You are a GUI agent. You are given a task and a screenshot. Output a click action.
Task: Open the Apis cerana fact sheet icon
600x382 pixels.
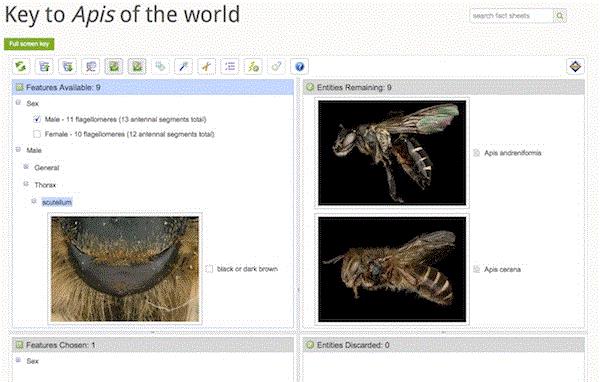coord(476,269)
